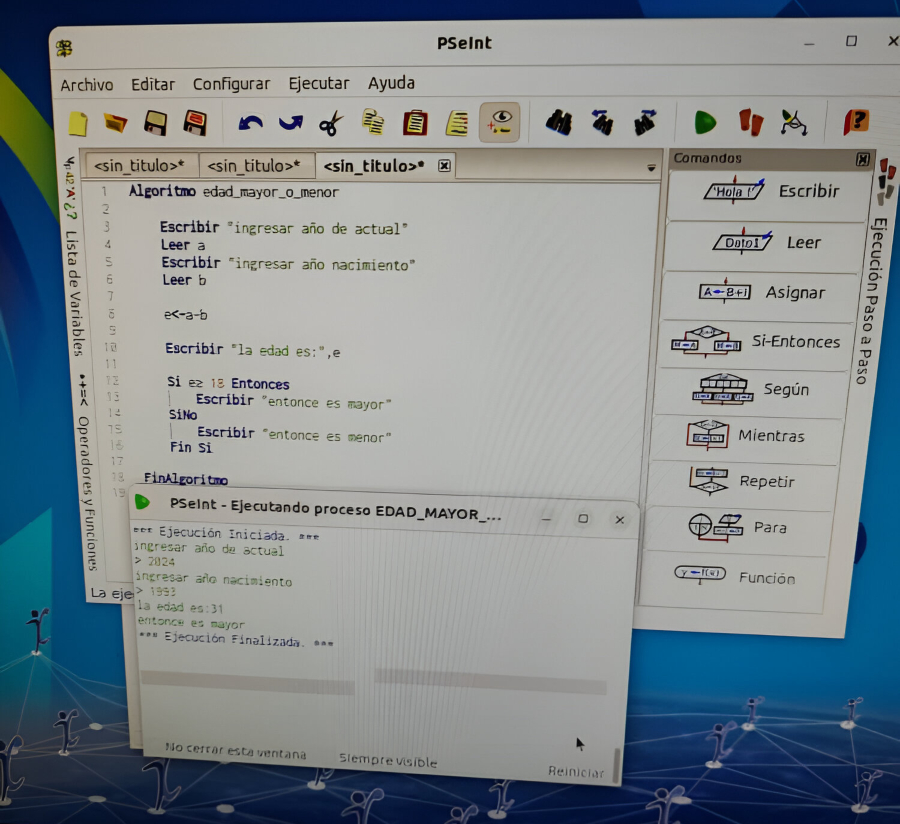Click the 'Si e≥ 18 Entonces' line
900x824 pixels.
[228, 383]
